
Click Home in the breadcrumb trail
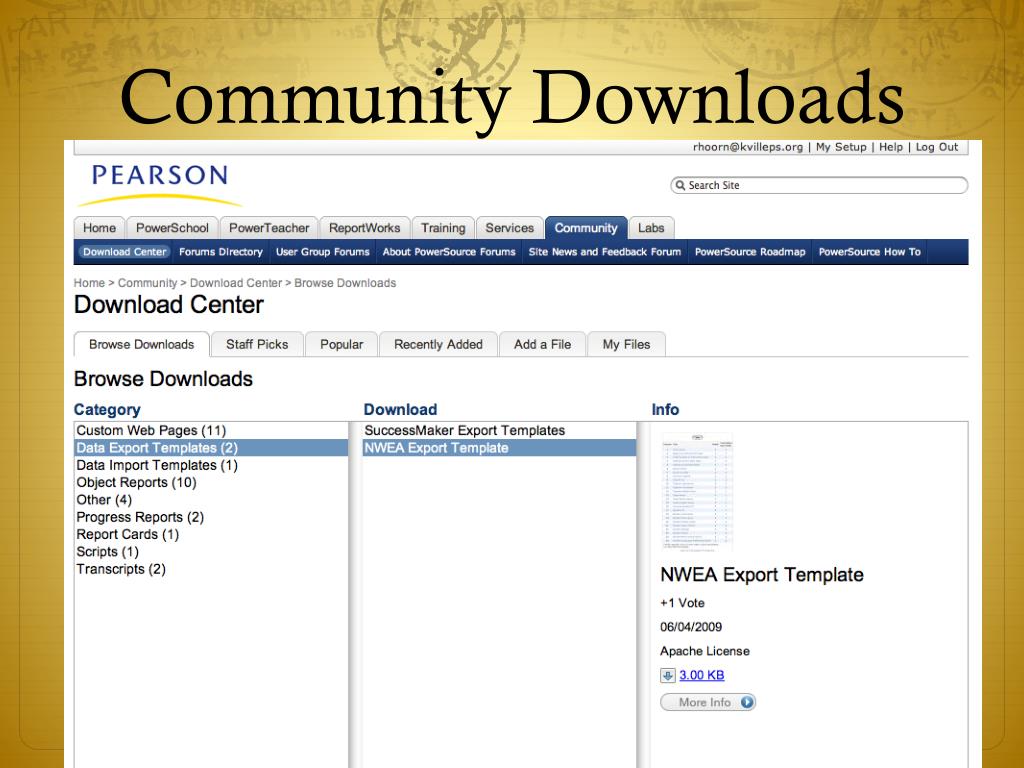[89, 283]
